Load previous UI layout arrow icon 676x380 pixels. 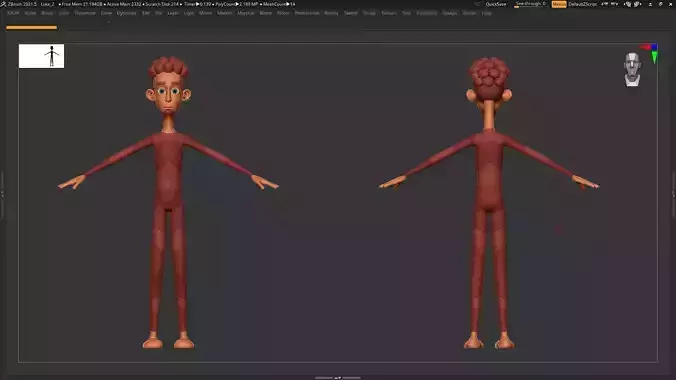pyautogui.click(x=604, y=4)
